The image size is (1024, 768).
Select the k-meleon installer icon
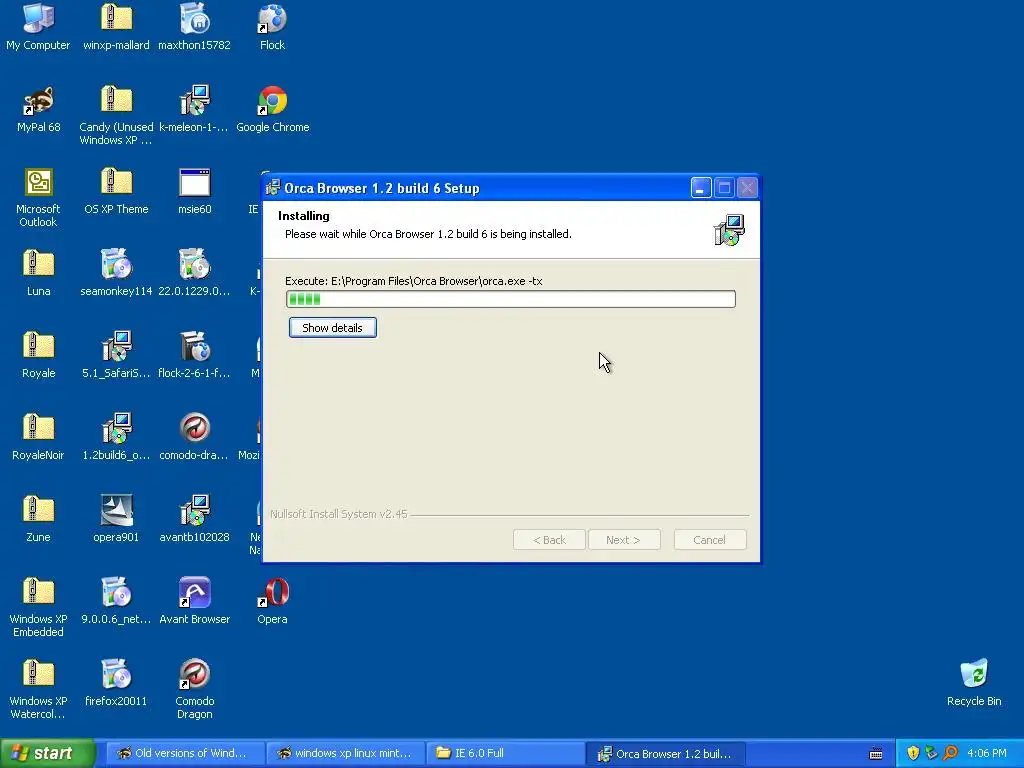[x=195, y=101]
